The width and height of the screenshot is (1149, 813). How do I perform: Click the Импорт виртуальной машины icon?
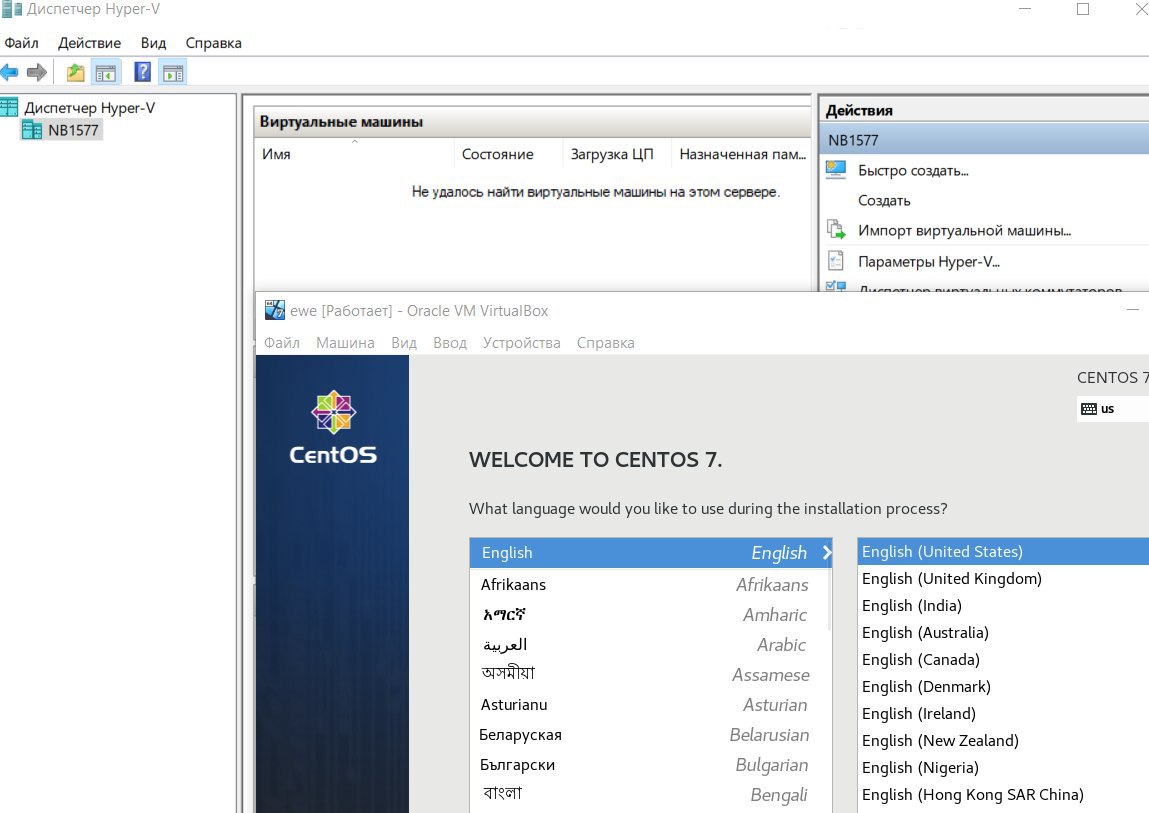[x=836, y=229]
